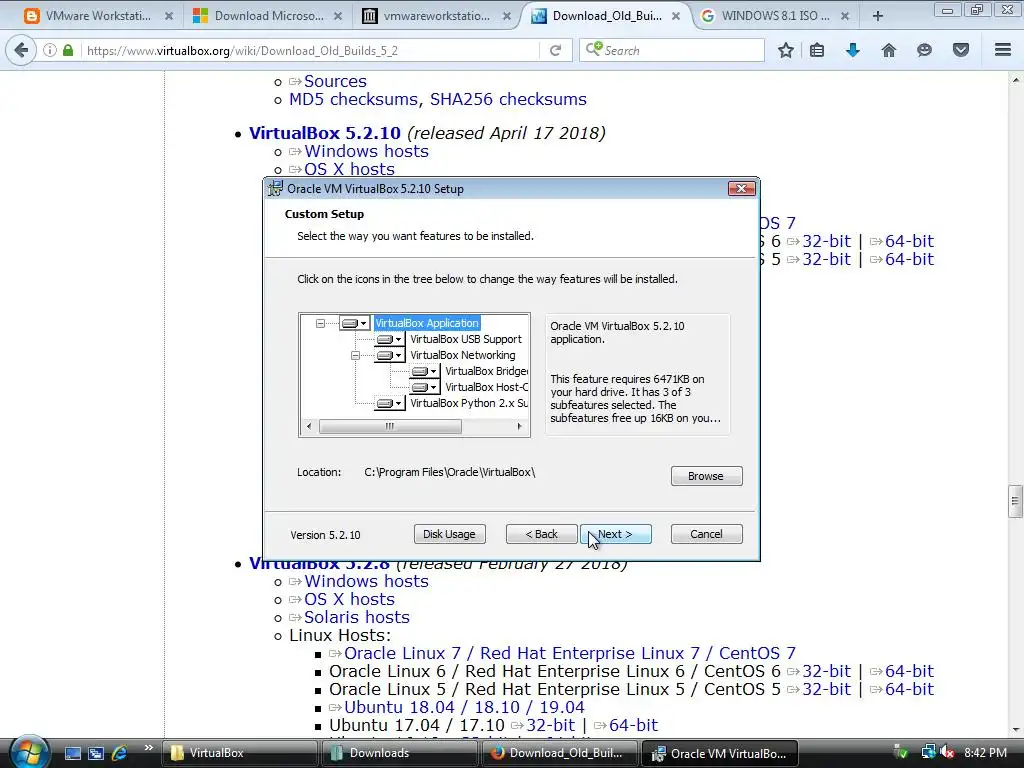
Task: Click the network tray icon
Action: pos(928,752)
